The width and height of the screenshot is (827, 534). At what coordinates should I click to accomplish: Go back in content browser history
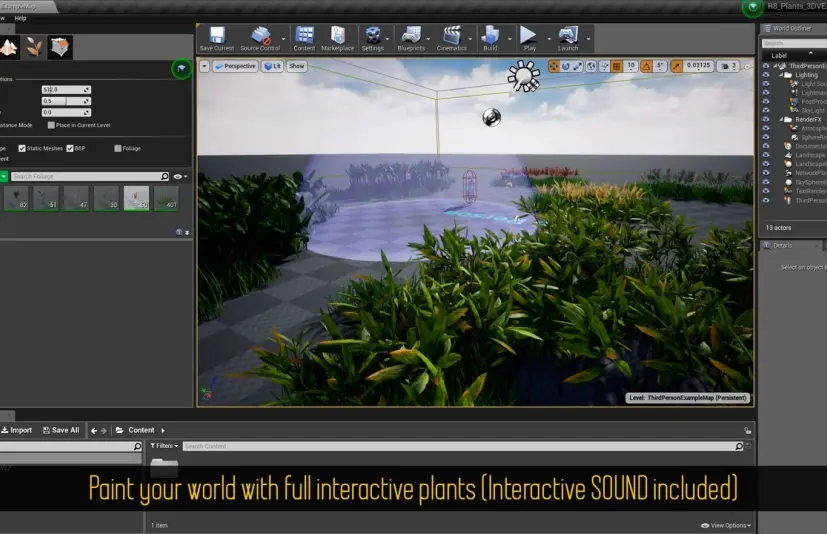(x=94, y=431)
